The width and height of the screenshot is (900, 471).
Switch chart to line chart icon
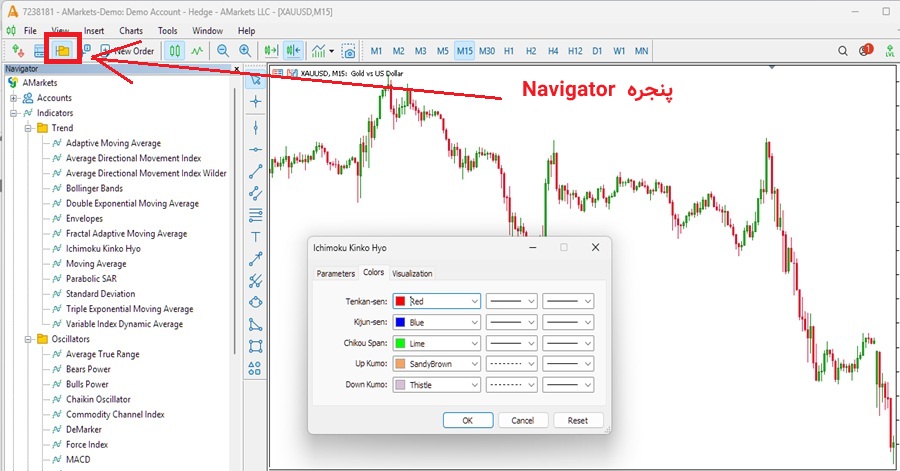pos(197,51)
